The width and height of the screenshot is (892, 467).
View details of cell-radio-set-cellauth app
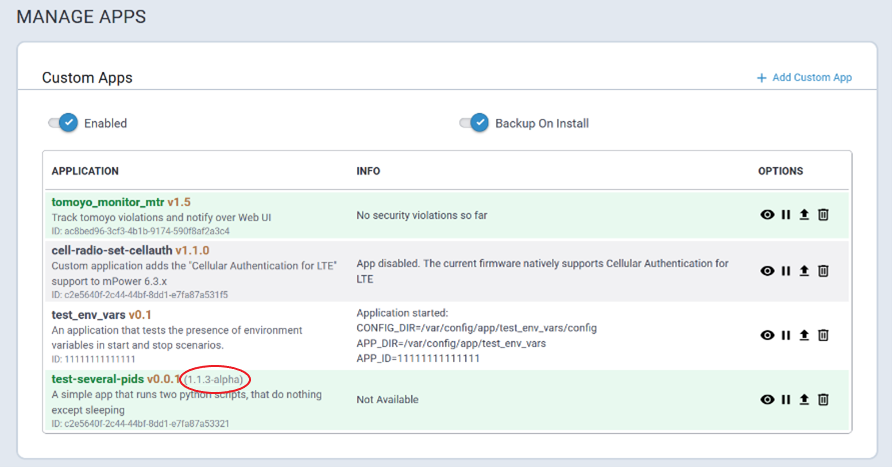pyautogui.click(x=767, y=271)
